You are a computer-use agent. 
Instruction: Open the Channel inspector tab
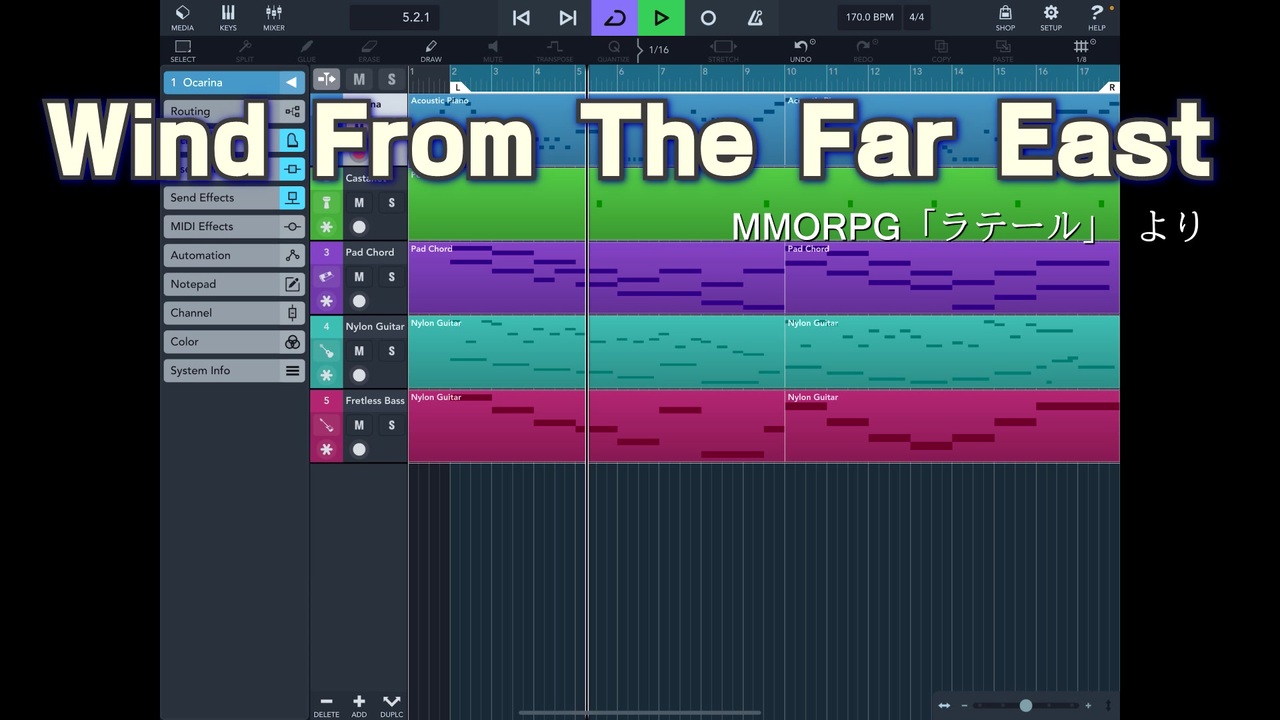[234, 313]
